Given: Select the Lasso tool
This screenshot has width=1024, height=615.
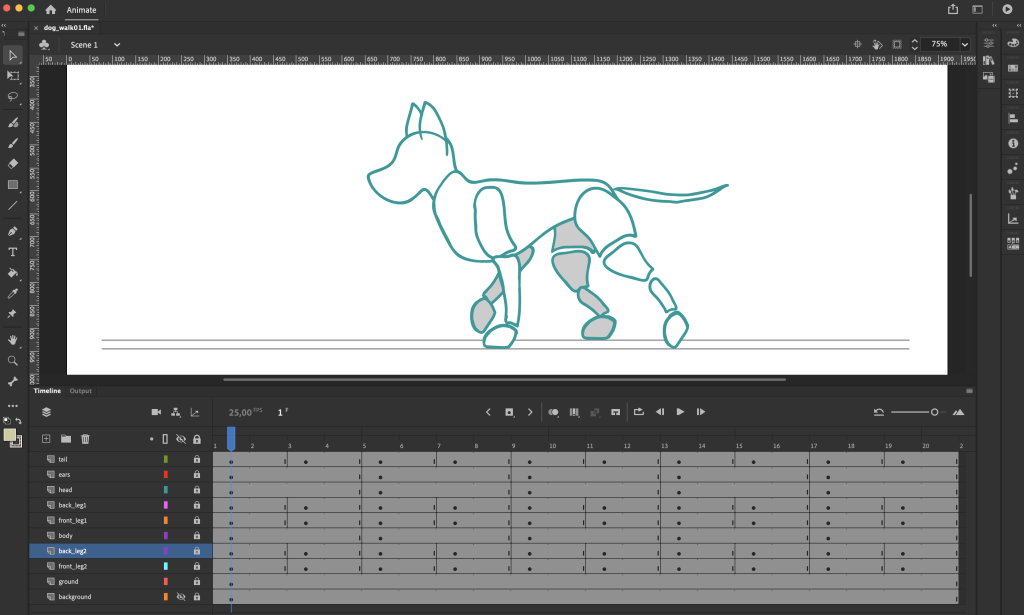Looking at the screenshot, I should click(x=13, y=97).
